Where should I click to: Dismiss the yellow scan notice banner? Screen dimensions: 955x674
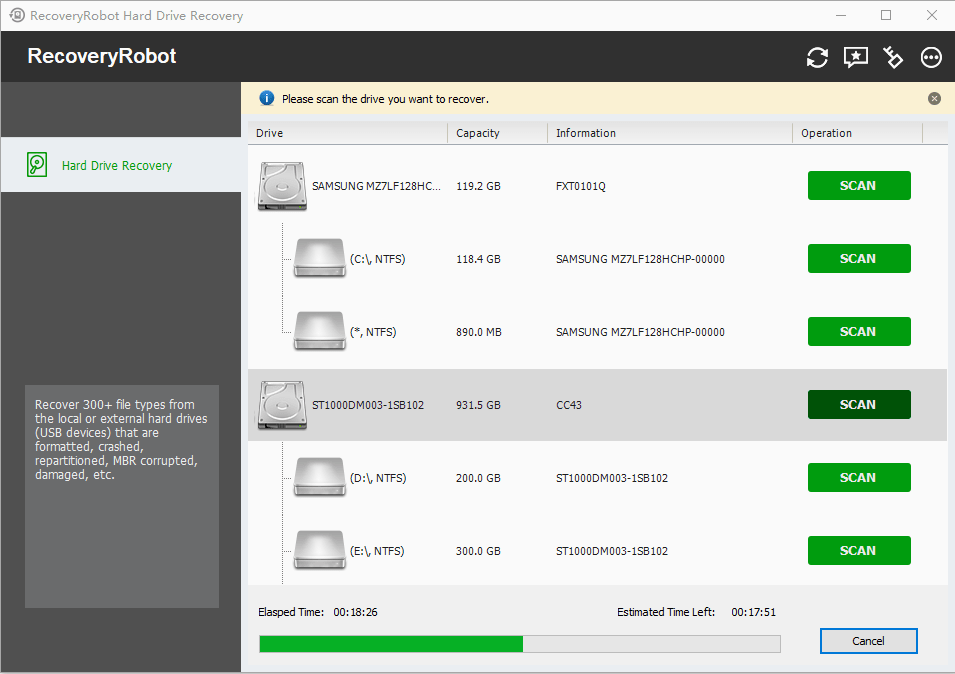coord(934,99)
